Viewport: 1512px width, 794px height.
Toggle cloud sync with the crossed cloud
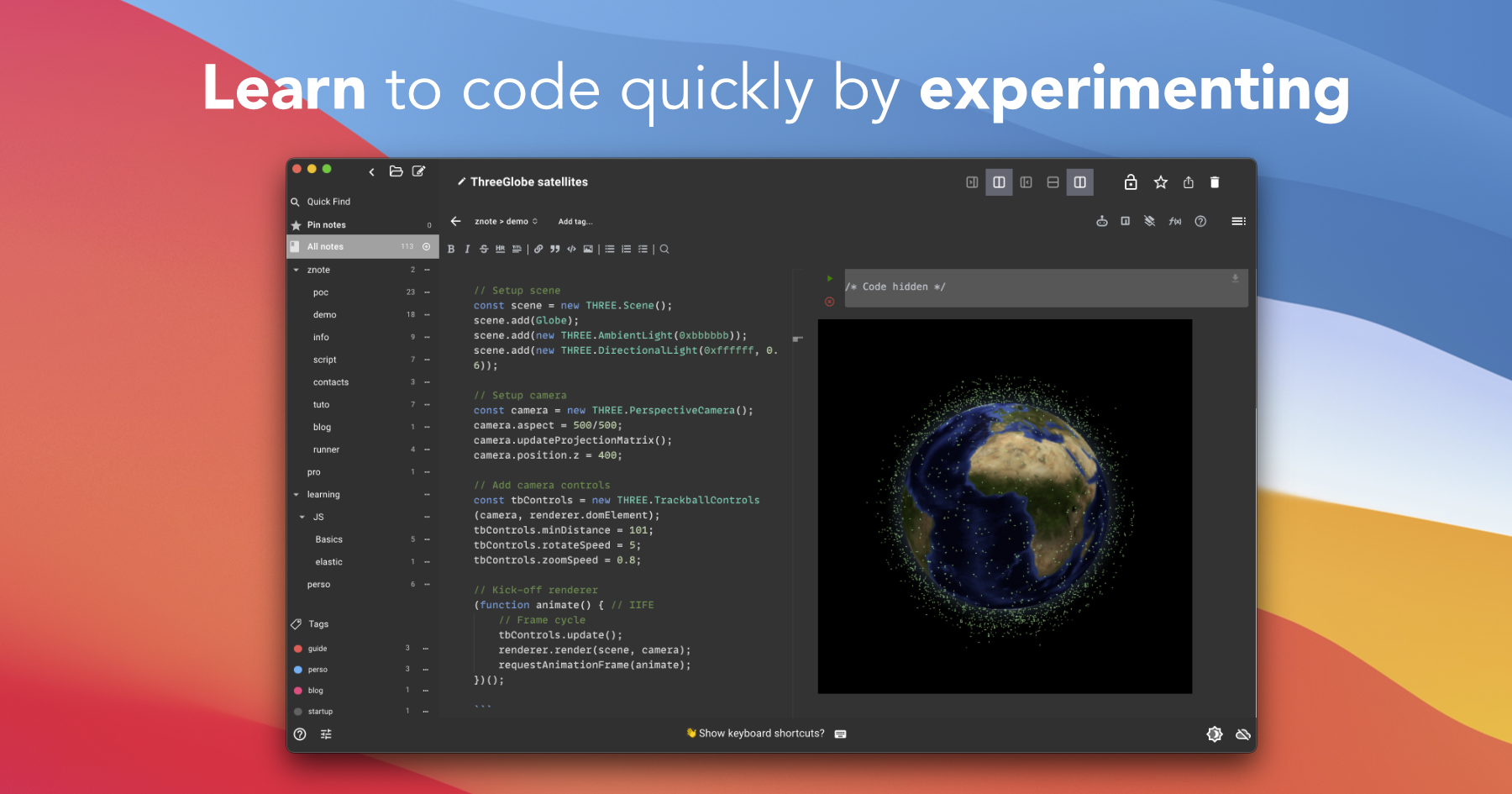[1243, 734]
